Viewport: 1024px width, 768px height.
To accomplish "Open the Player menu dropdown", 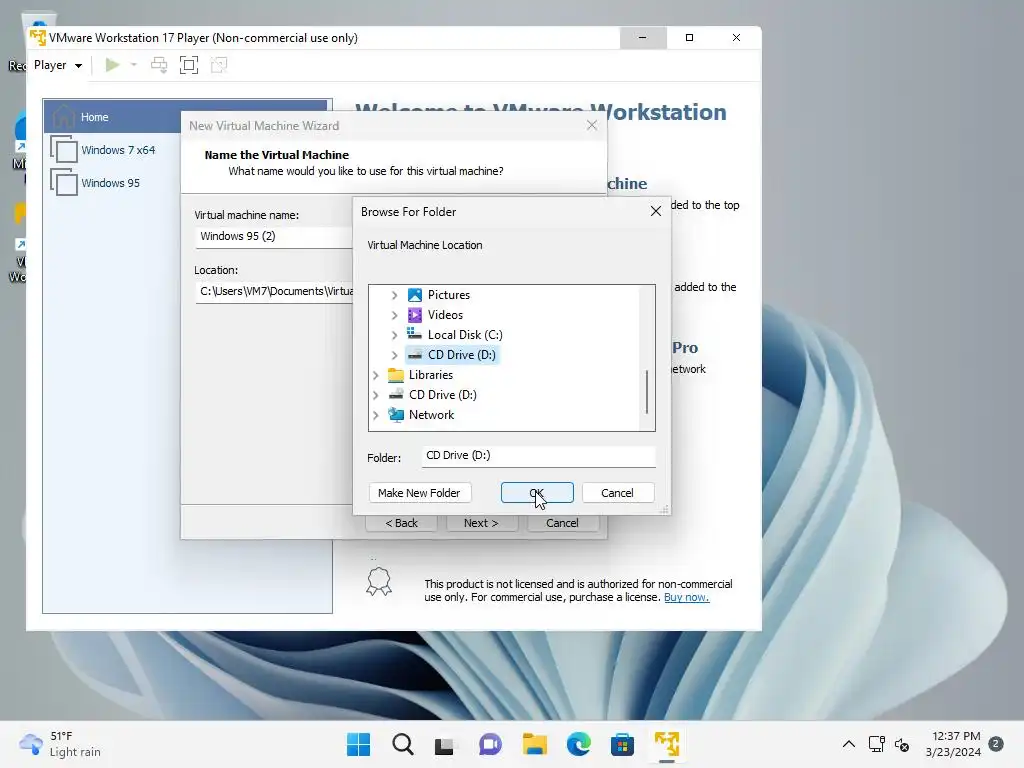I will click(x=57, y=65).
